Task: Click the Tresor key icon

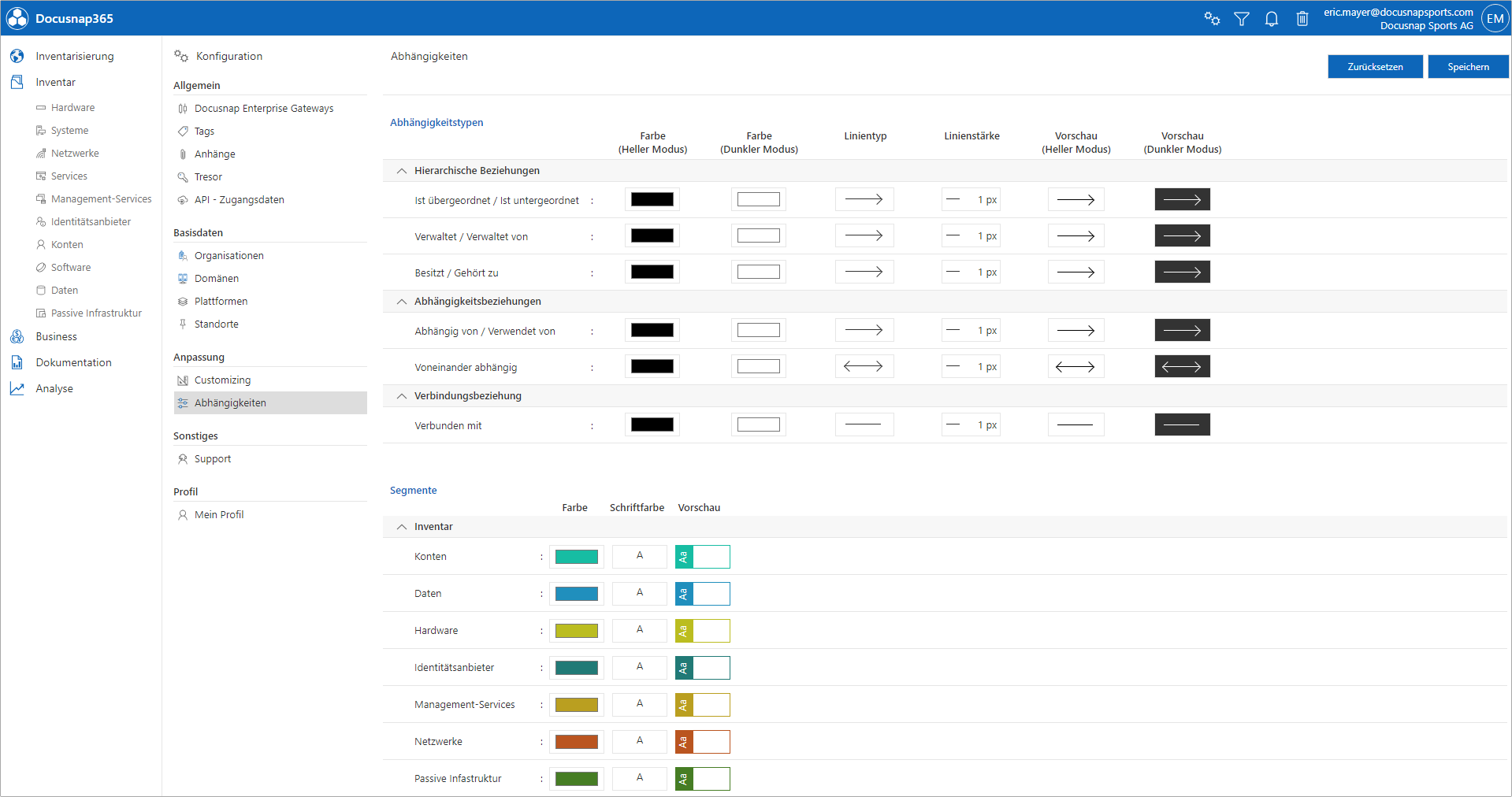Action: coord(183,177)
